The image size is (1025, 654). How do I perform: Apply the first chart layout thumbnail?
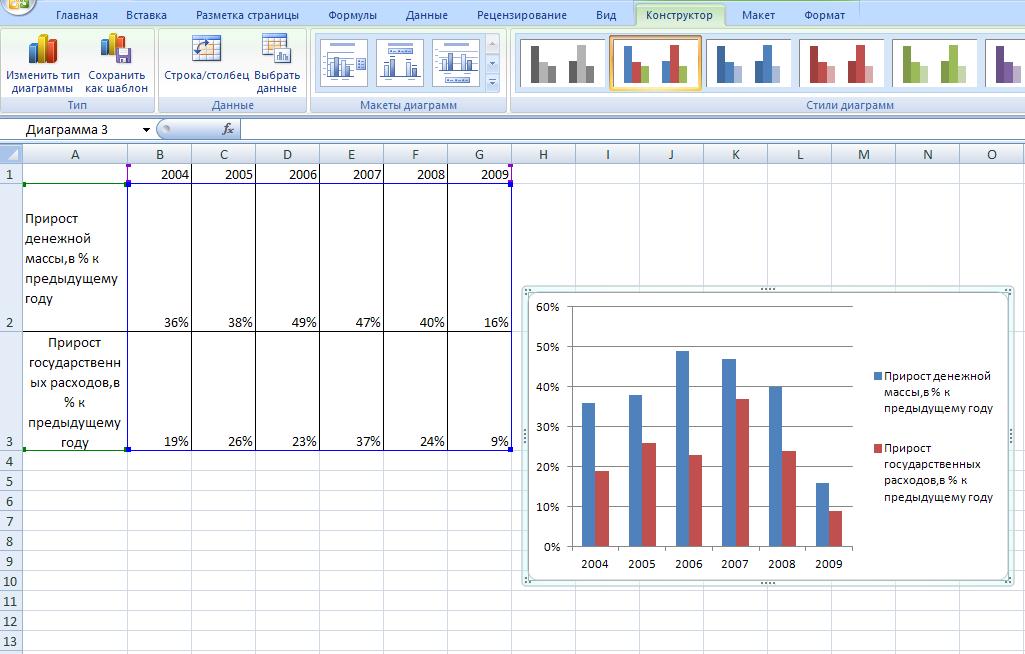click(x=344, y=63)
